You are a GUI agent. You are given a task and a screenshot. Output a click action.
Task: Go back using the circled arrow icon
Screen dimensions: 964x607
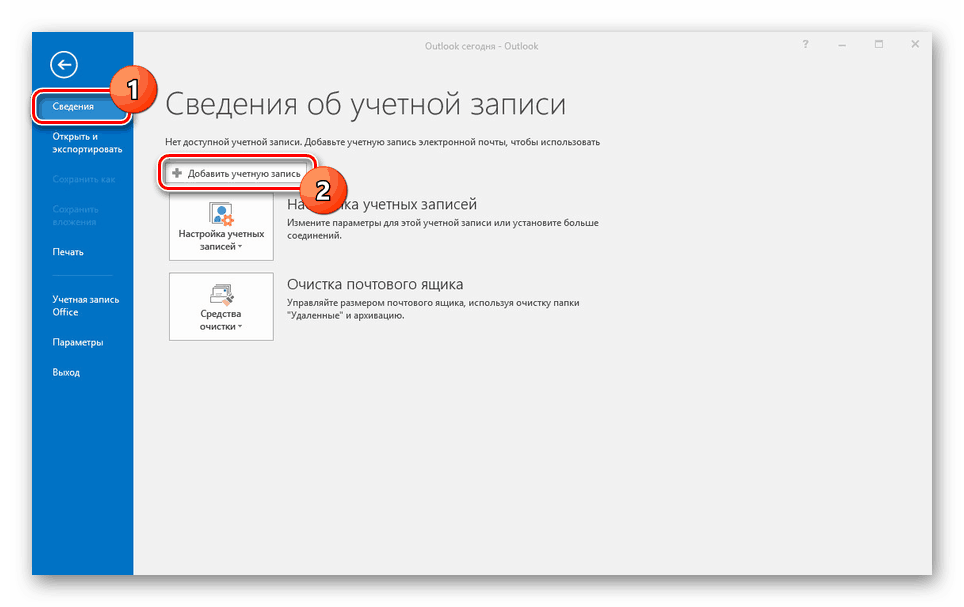64,65
